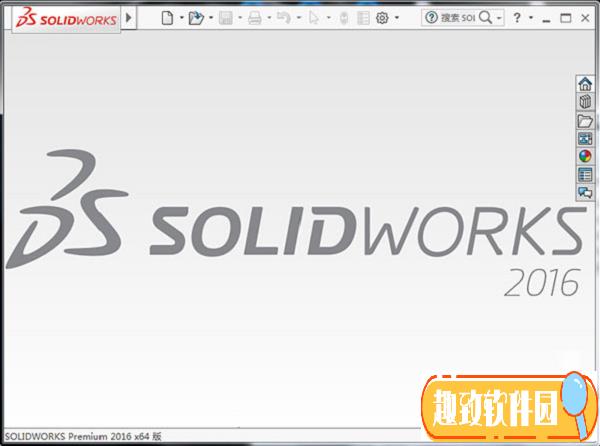
Task: Open the Help question mark menu
Action: pos(517,18)
